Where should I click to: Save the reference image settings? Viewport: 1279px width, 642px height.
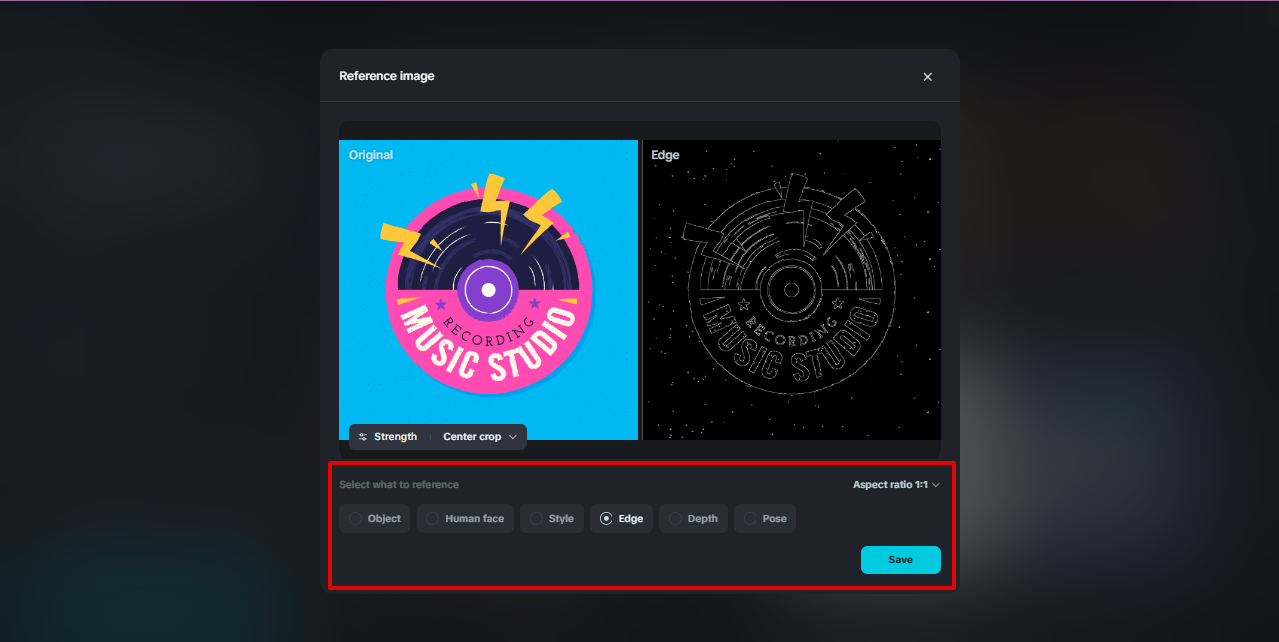click(x=900, y=560)
